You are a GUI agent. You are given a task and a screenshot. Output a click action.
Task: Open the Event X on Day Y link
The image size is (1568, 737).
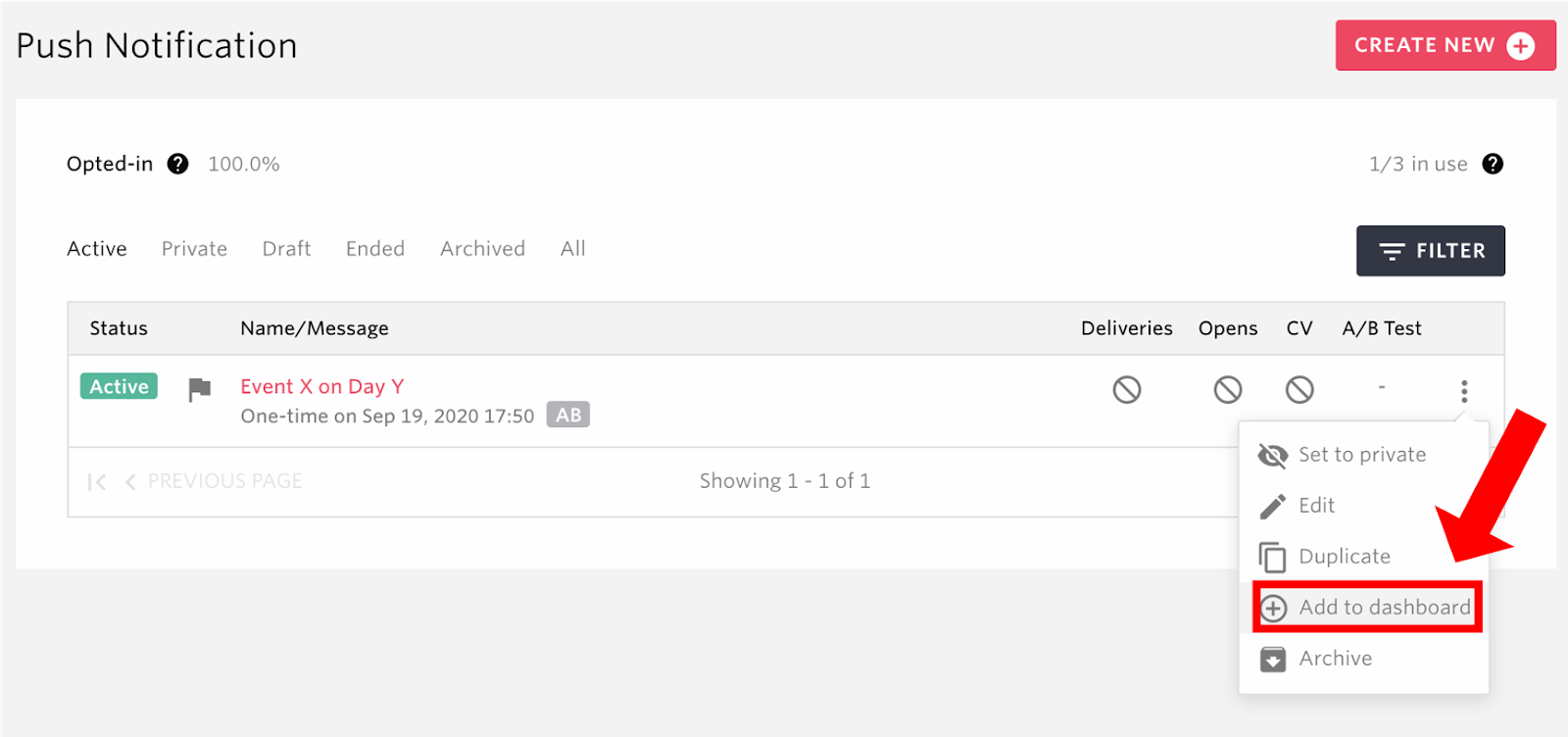(322, 386)
